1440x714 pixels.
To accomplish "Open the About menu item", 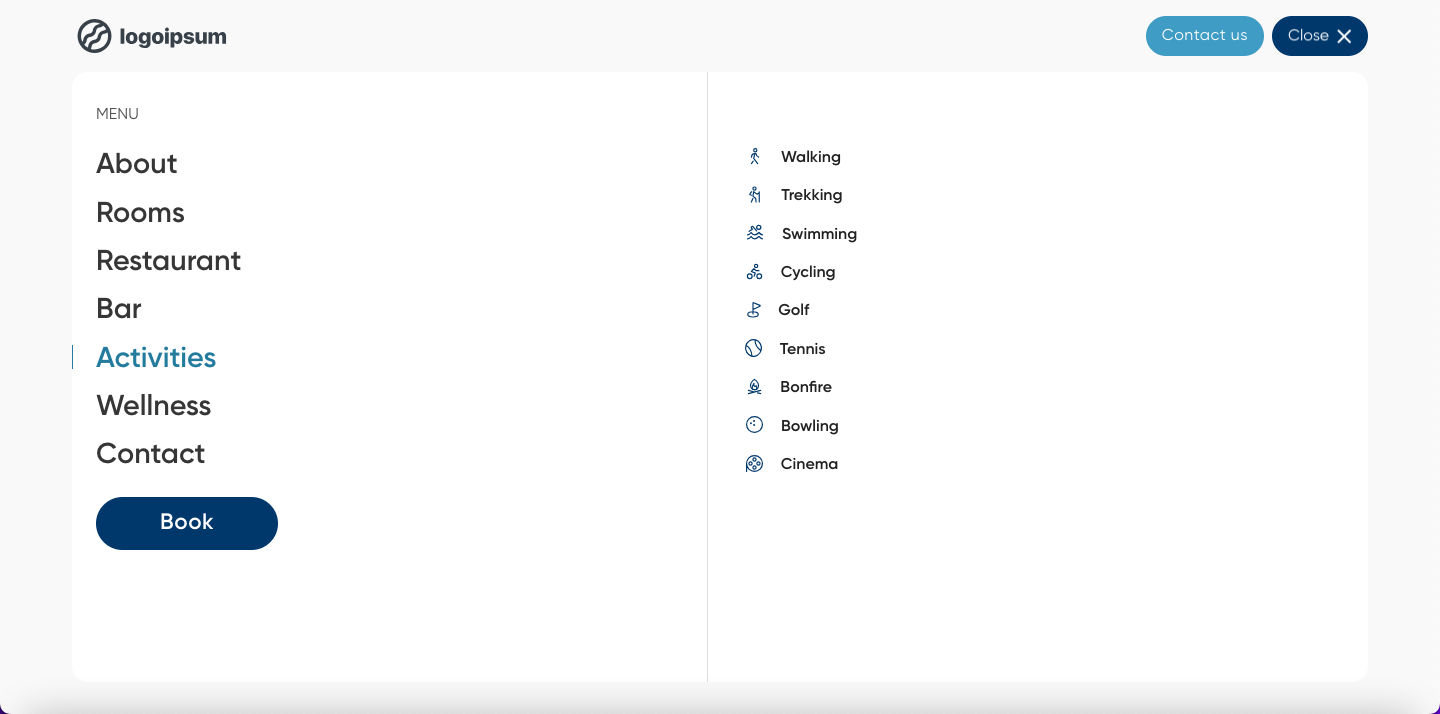I will pyautogui.click(x=136, y=164).
